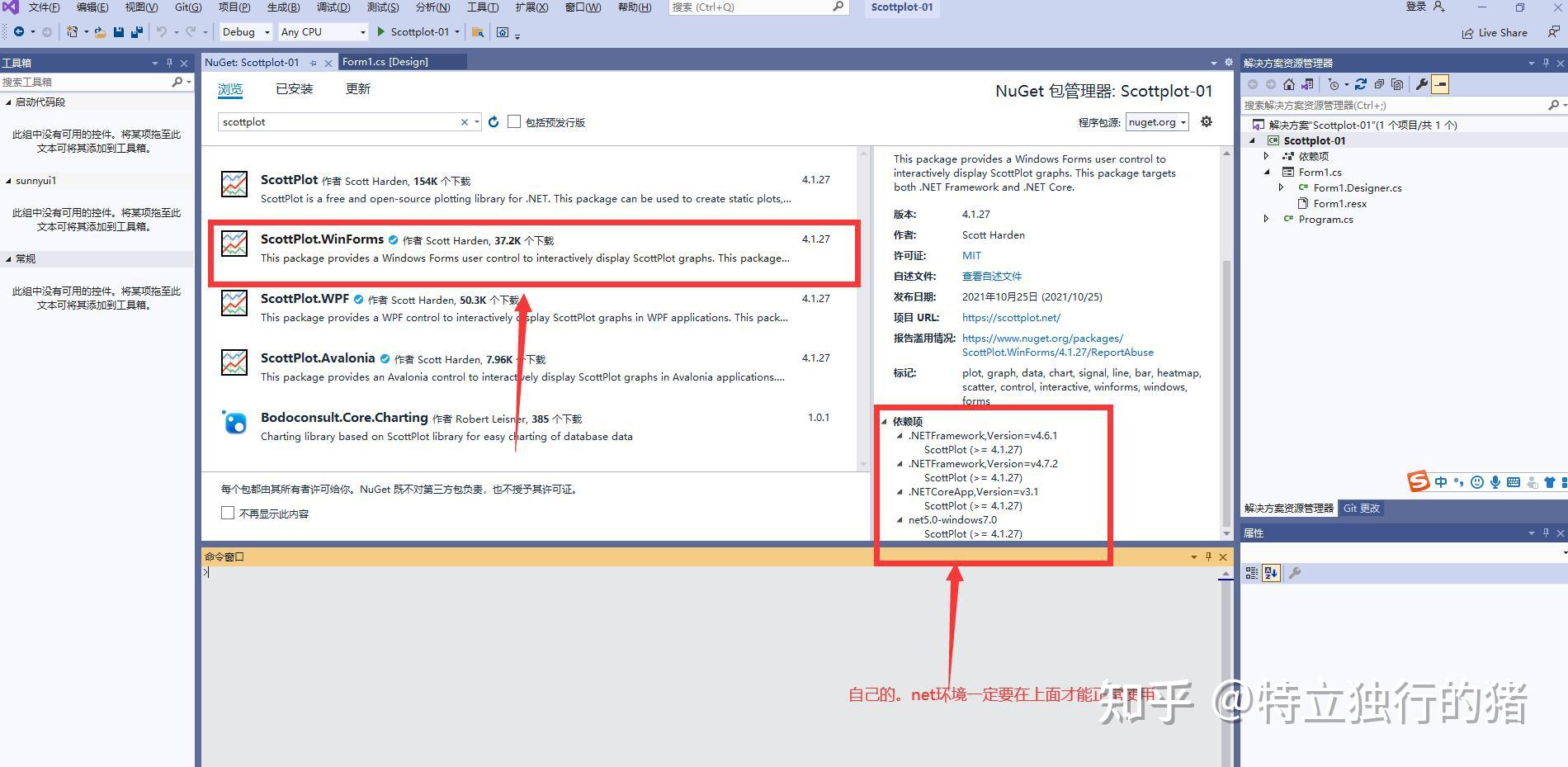This screenshot has width=1568, height=767.
Task: Click the 查看自述文件 link
Action: coord(991,276)
